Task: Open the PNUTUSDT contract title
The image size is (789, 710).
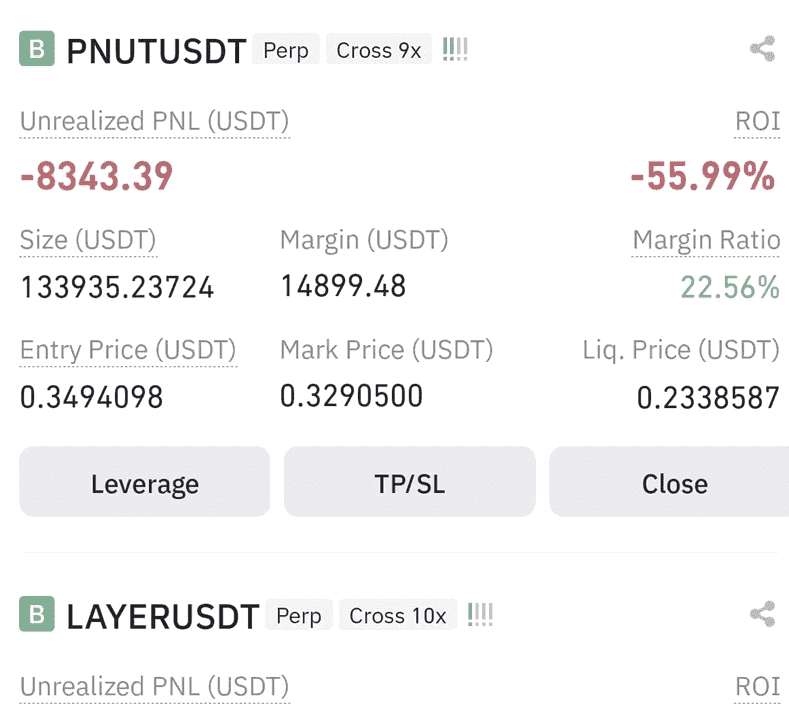Action: [x=156, y=50]
